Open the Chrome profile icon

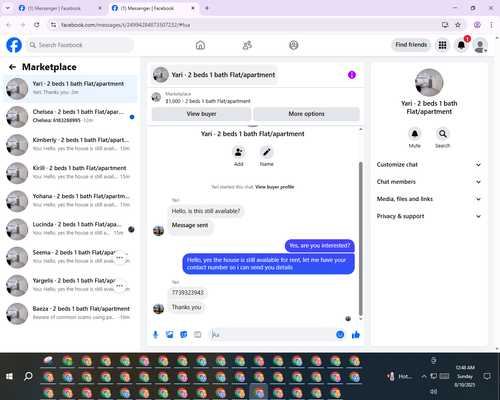[477, 25]
